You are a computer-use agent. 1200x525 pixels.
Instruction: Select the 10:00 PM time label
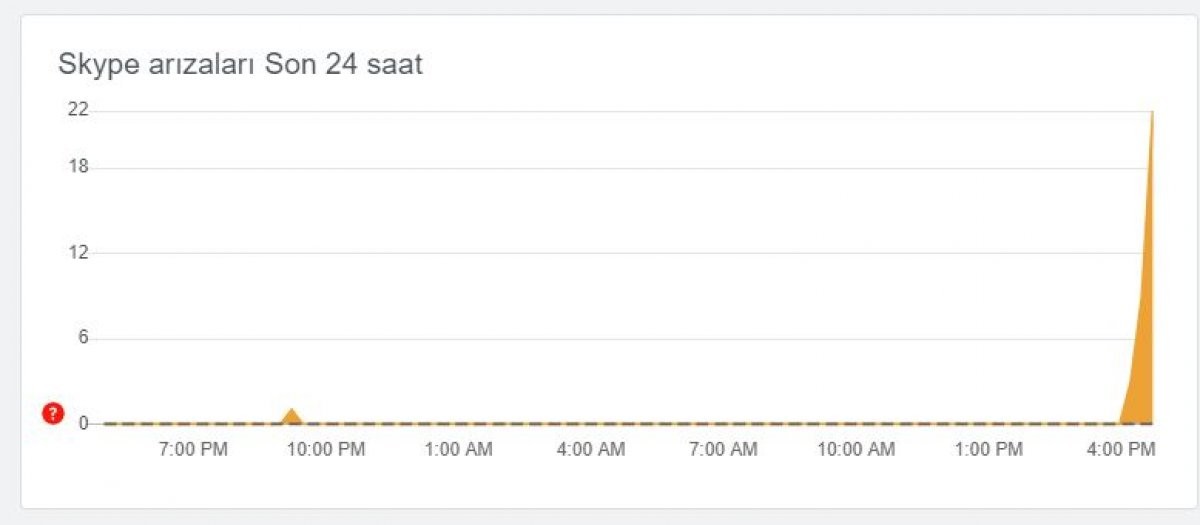pyautogui.click(x=325, y=450)
